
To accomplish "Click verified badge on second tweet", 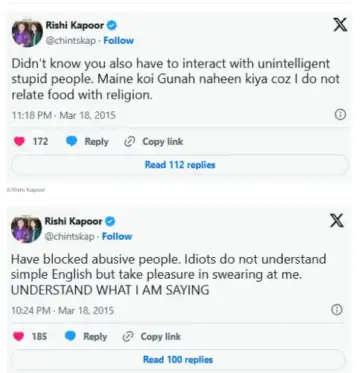I will (x=110, y=221).
